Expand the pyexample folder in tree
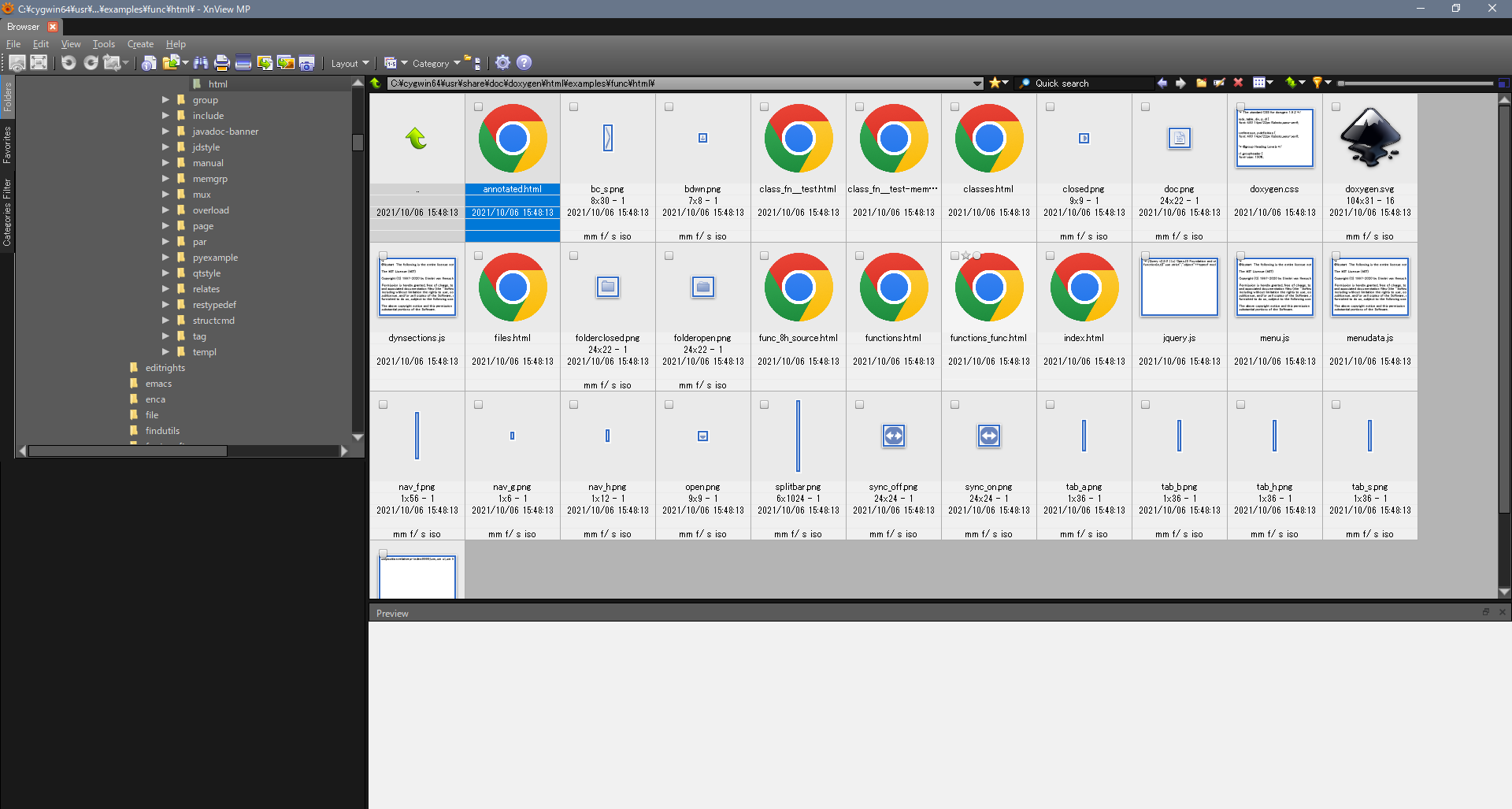The image size is (1512, 809). 165,258
